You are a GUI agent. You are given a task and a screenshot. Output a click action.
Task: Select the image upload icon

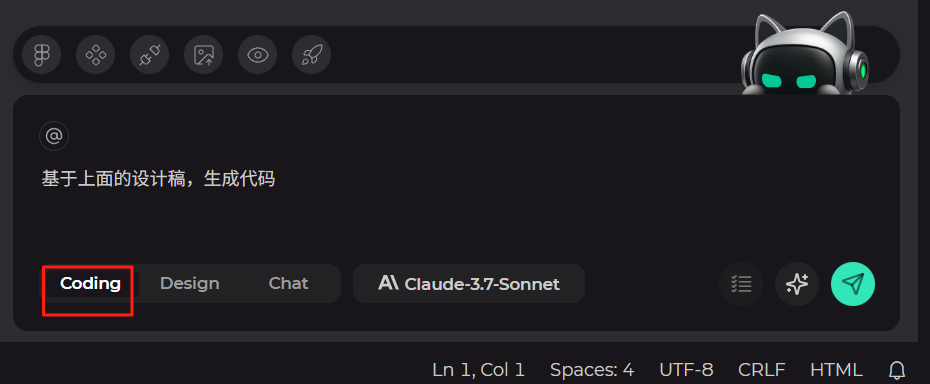coord(203,55)
